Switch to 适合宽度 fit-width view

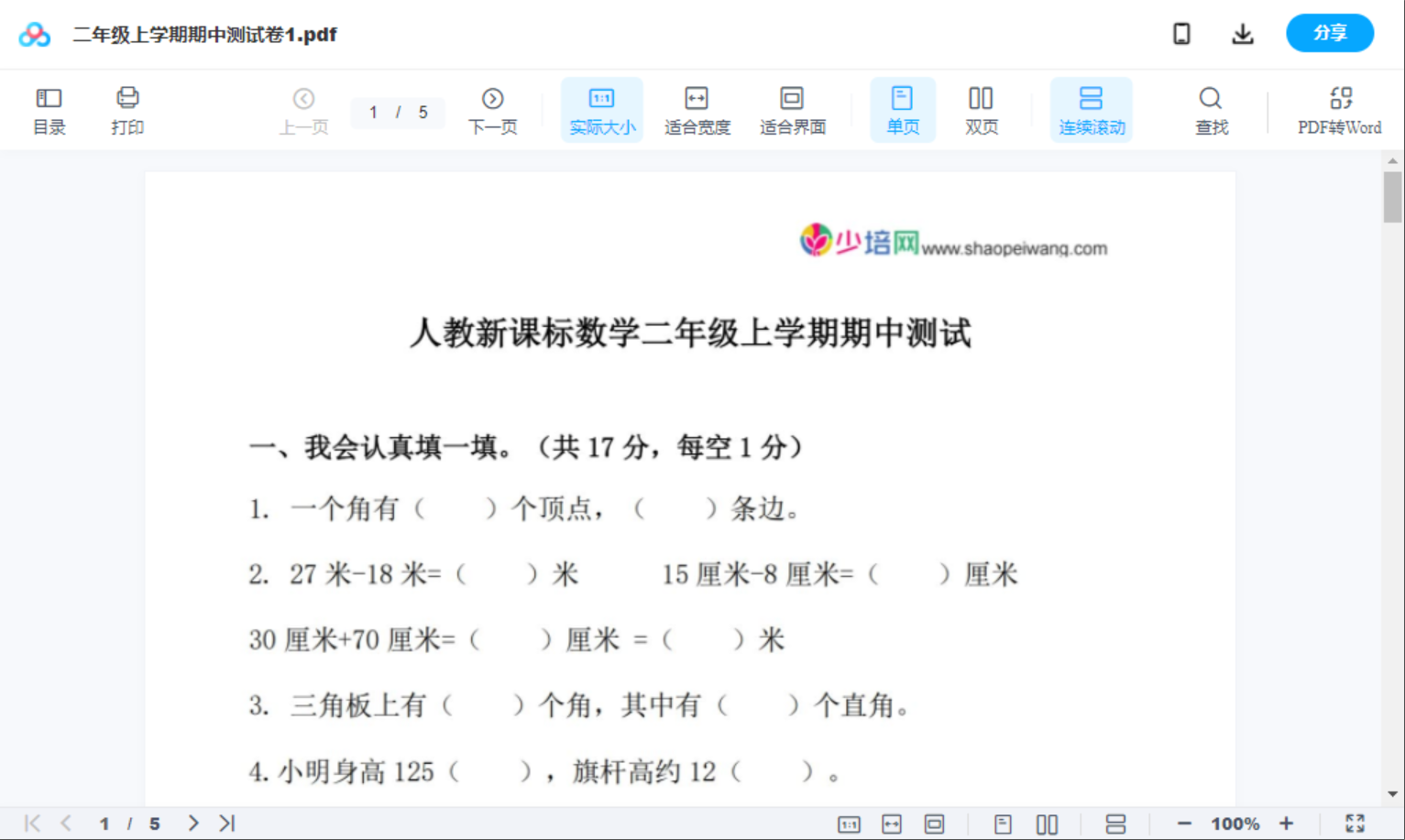(697, 109)
